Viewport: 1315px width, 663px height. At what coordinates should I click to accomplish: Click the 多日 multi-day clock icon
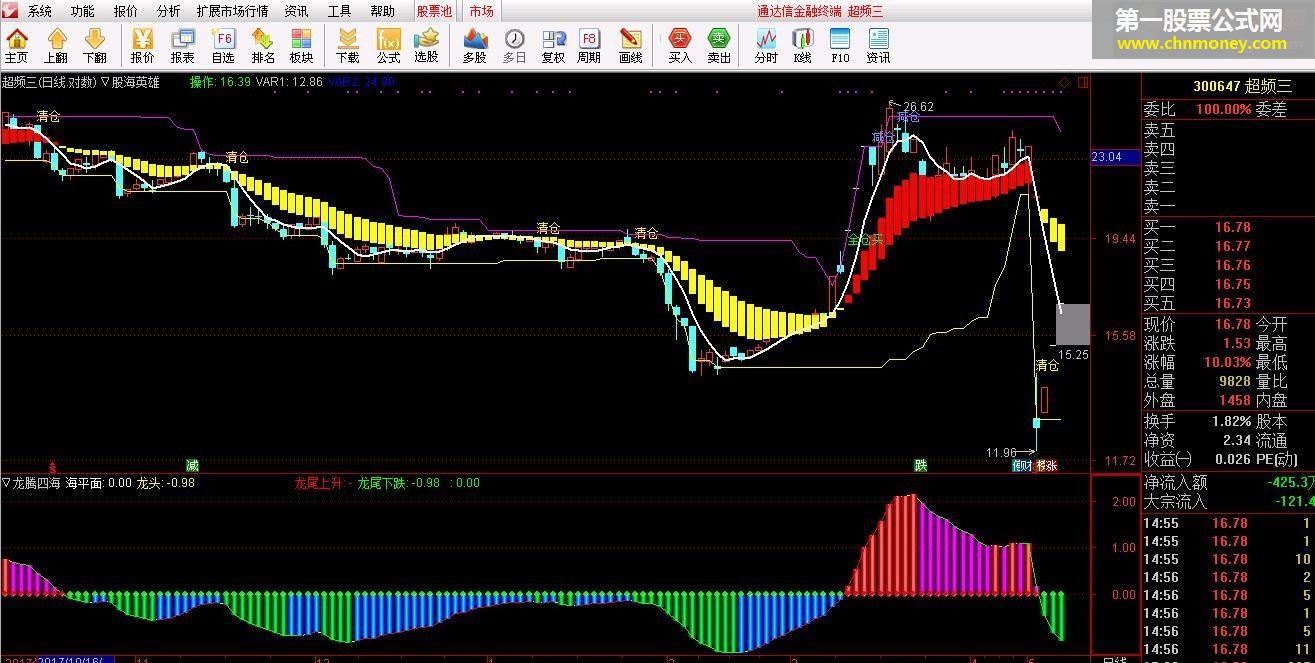point(514,46)
